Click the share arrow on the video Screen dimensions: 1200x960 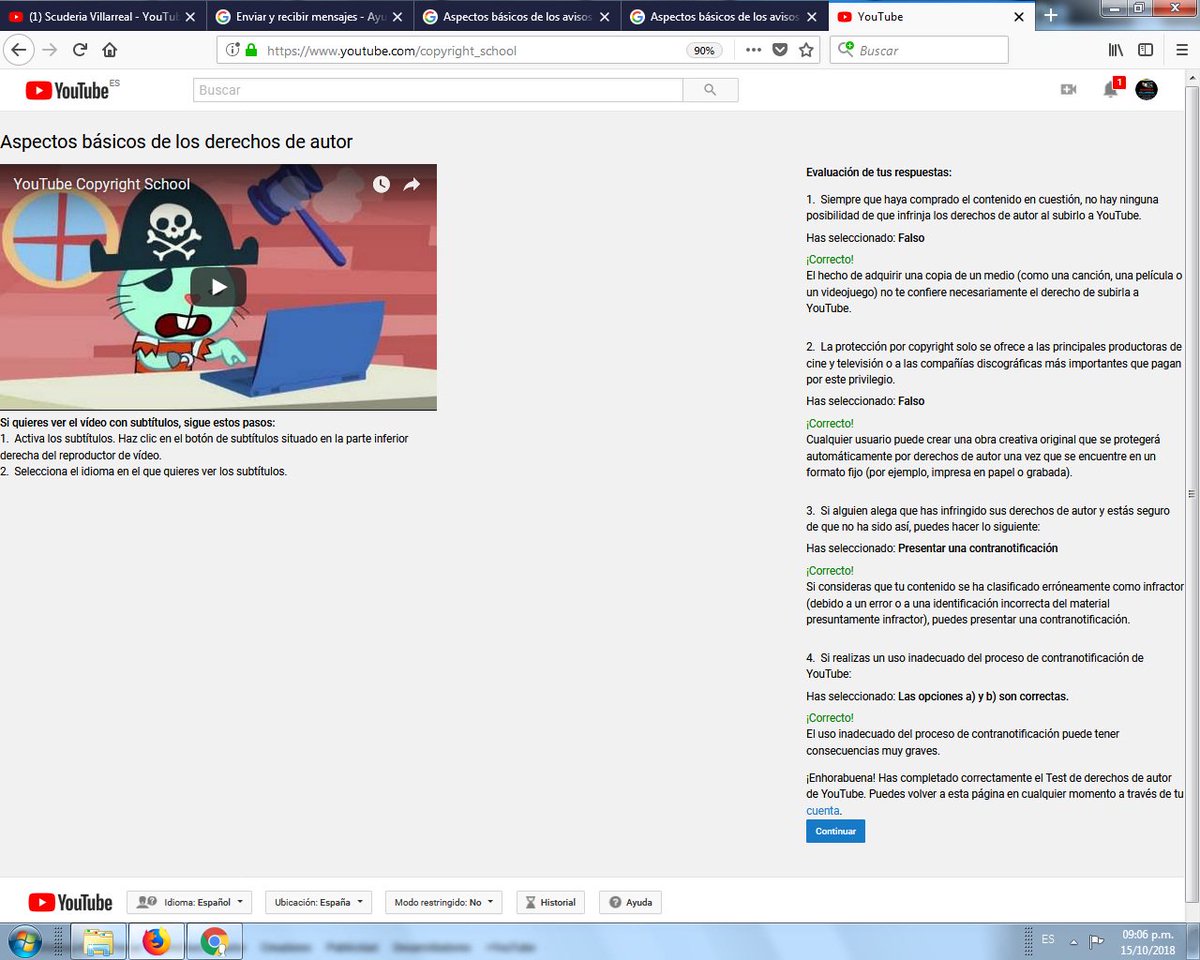coord(412,184)
